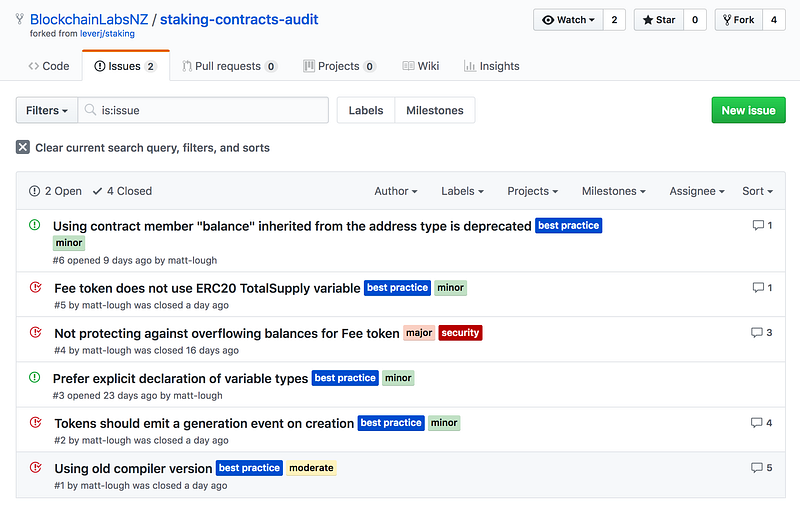Switch to the Code tab

pos(49,66)
